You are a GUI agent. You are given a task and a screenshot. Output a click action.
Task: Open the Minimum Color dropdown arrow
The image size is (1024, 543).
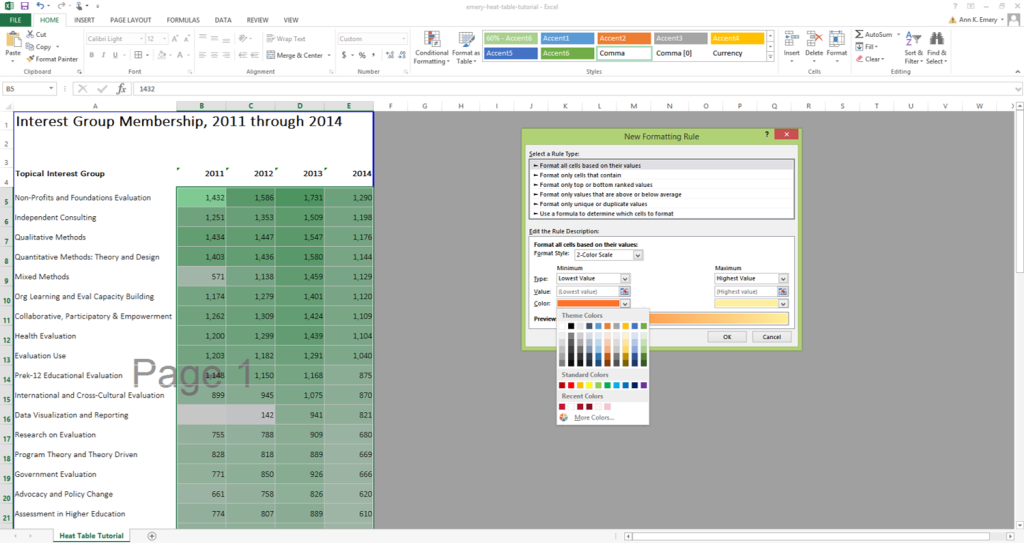coord(624,304)
